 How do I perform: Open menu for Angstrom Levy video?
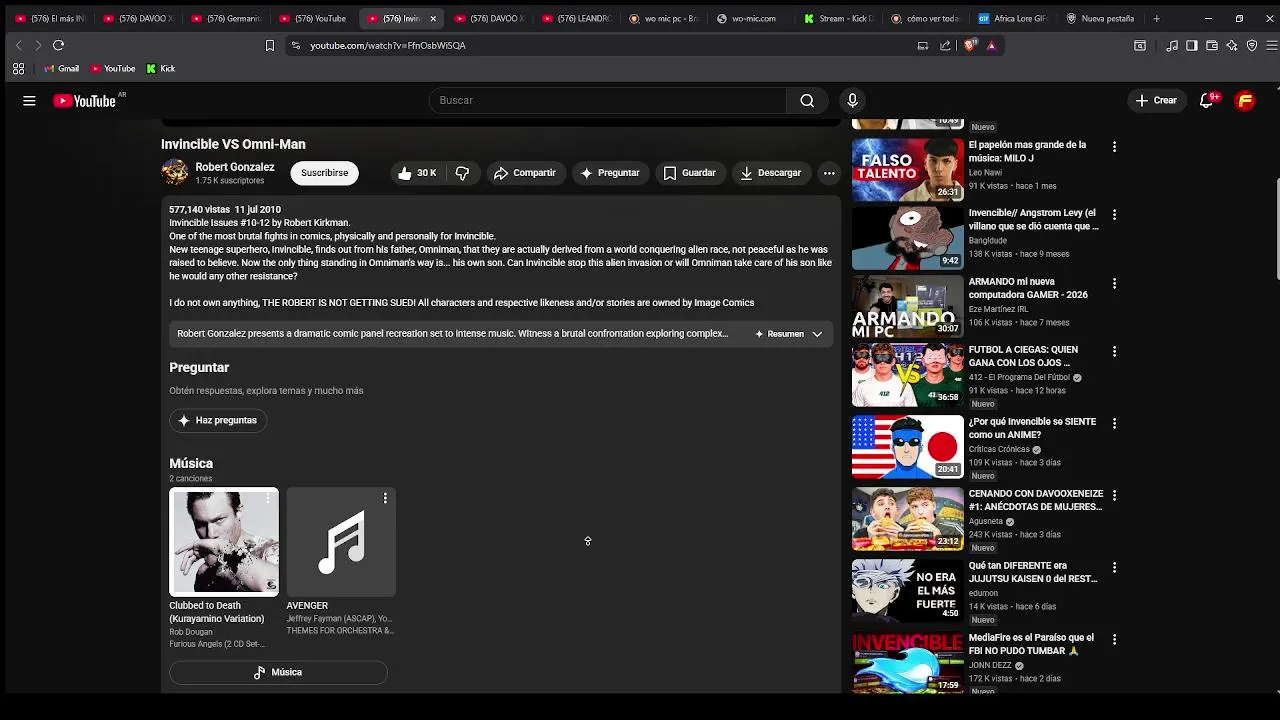pos(1114,214)
